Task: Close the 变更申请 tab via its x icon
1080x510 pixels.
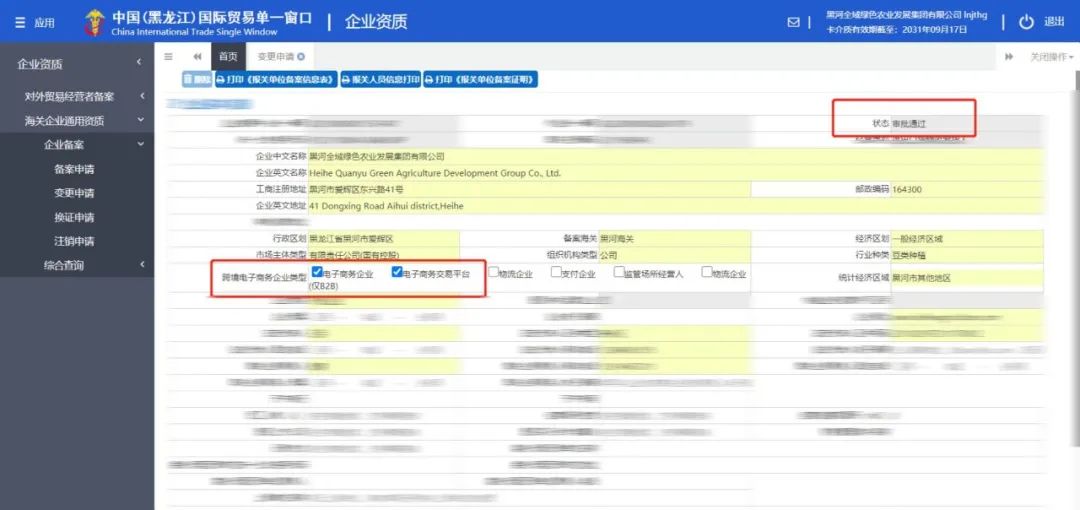Action: (300, 57)
